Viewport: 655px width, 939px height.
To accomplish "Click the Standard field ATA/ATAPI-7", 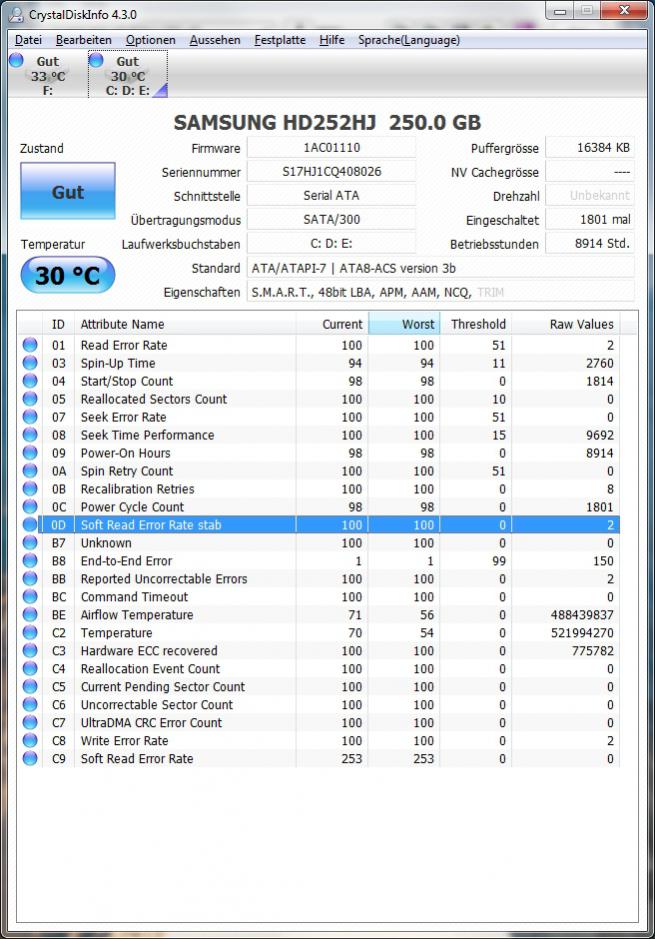I will pyautogui.click(x=441, y=268).
